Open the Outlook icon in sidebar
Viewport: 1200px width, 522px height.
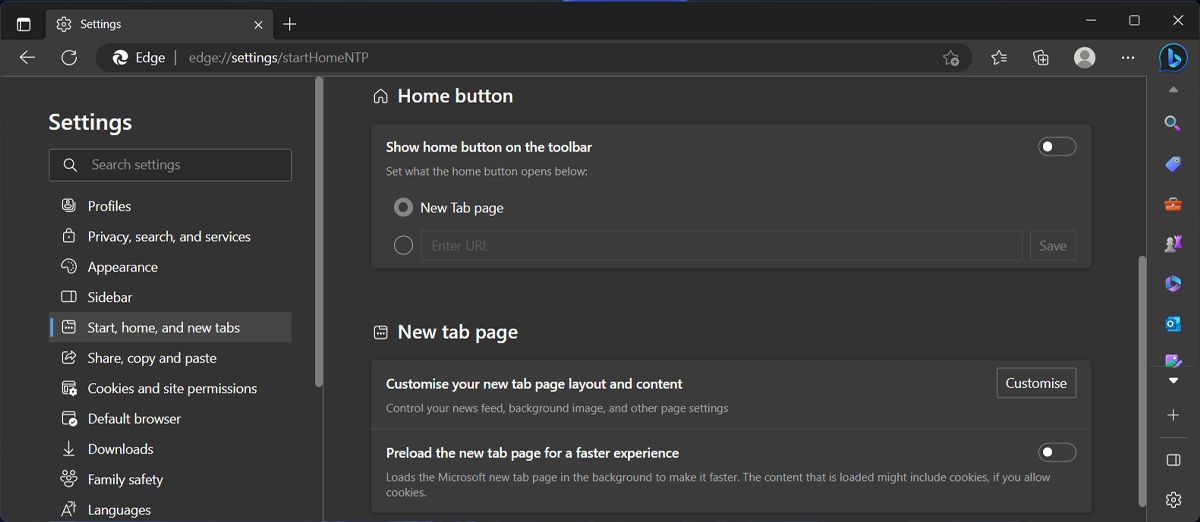(1173, 324)
